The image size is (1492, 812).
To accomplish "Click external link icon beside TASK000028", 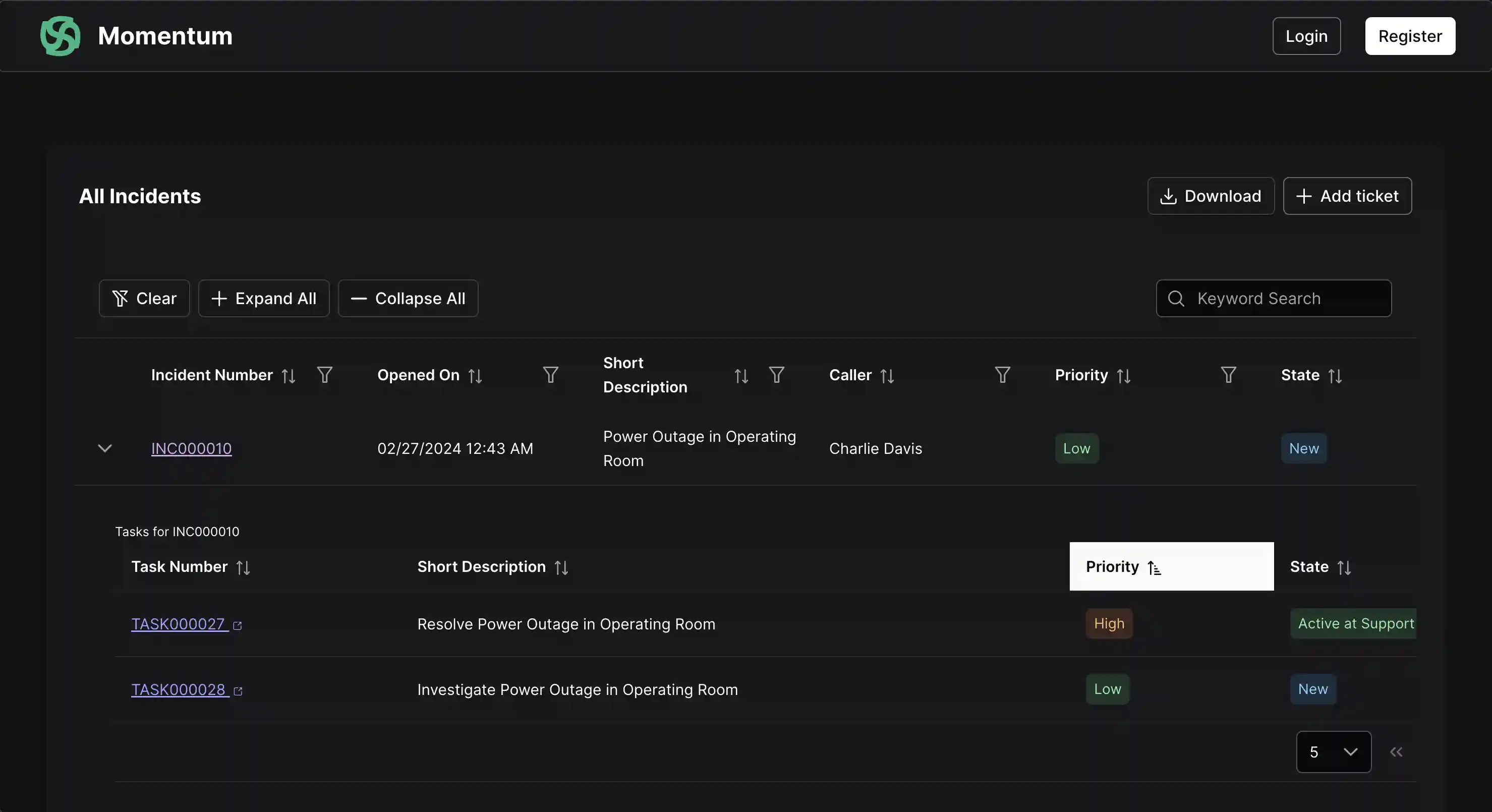I will [238, 691].
